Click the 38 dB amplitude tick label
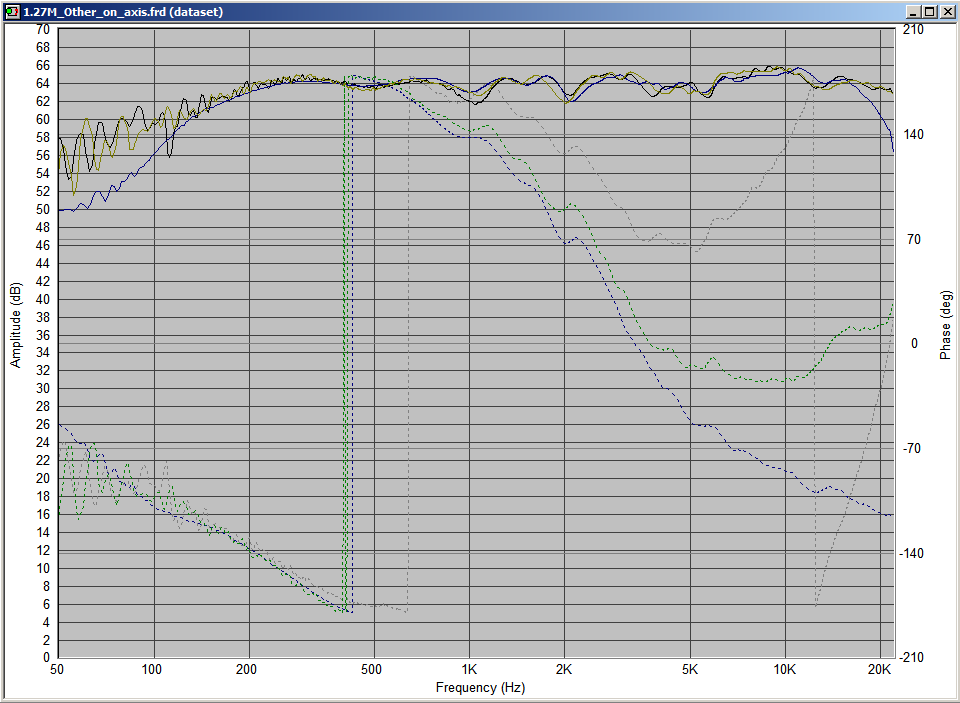Image resolution: width=960 pixels, height=703 pixels. (x=43, y=317)
